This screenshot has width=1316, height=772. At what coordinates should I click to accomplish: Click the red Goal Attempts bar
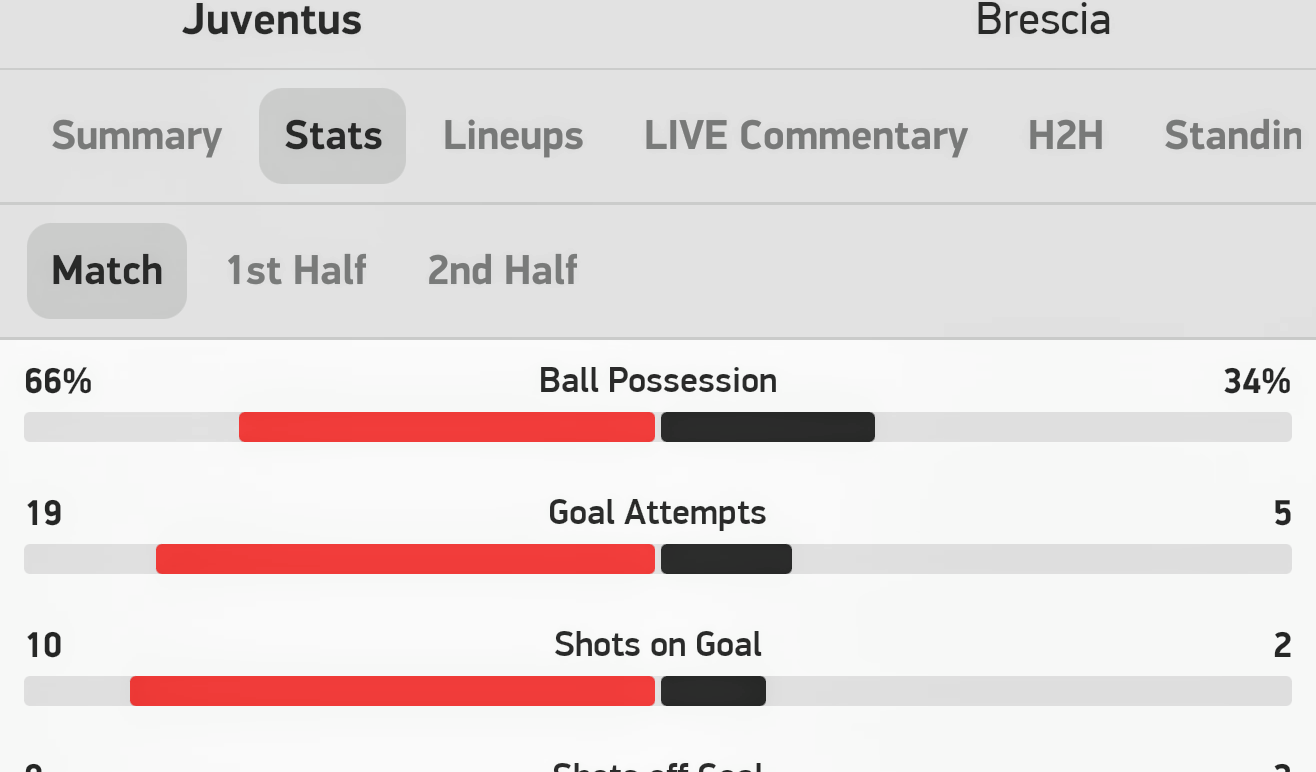(405, 559)
